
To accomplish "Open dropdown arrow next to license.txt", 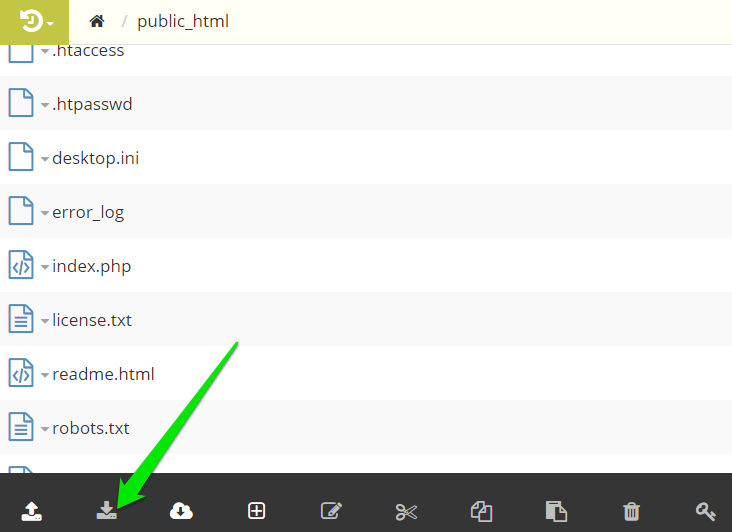I will (x=45, y=321).
